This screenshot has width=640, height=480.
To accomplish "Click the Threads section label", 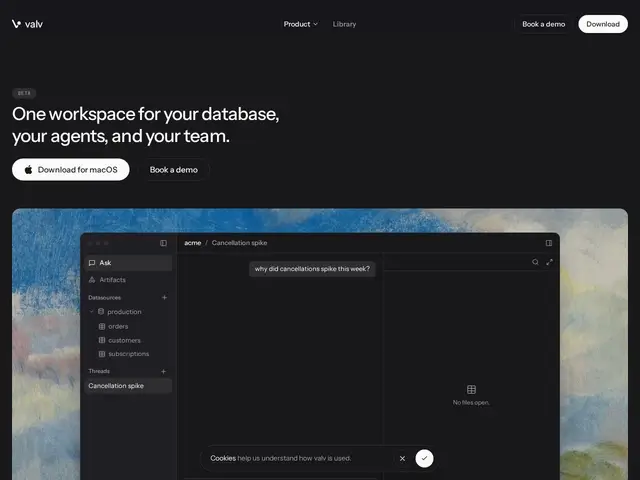I will (x=99, y=371).
